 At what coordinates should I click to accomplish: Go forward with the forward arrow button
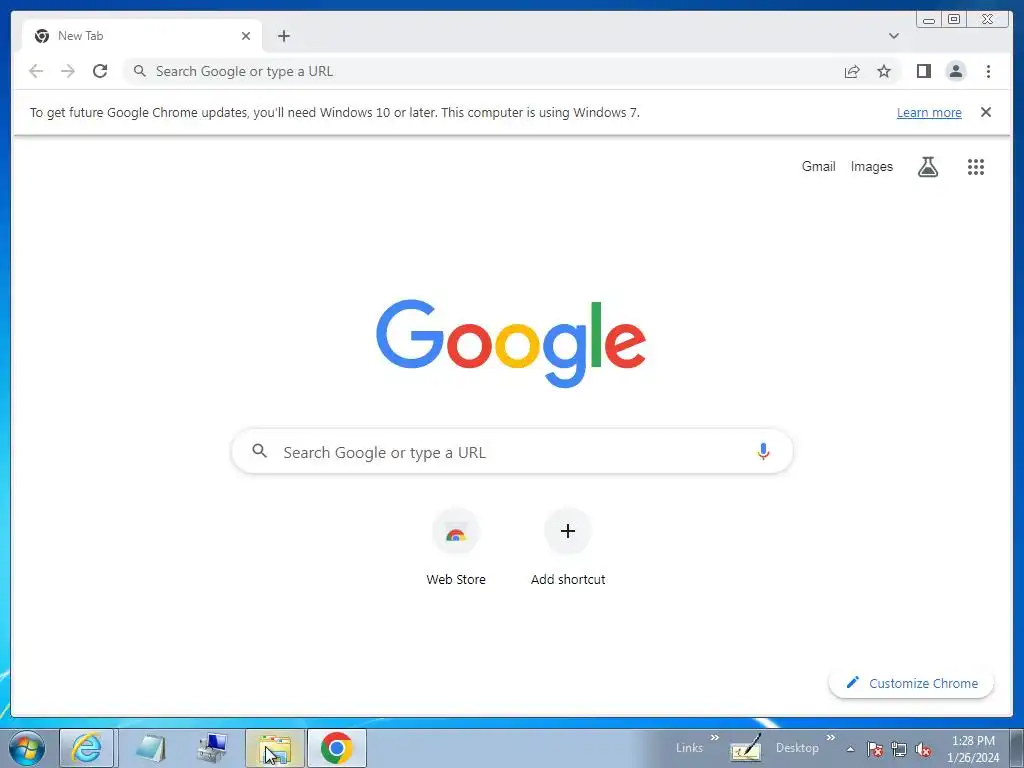(68, 71)
